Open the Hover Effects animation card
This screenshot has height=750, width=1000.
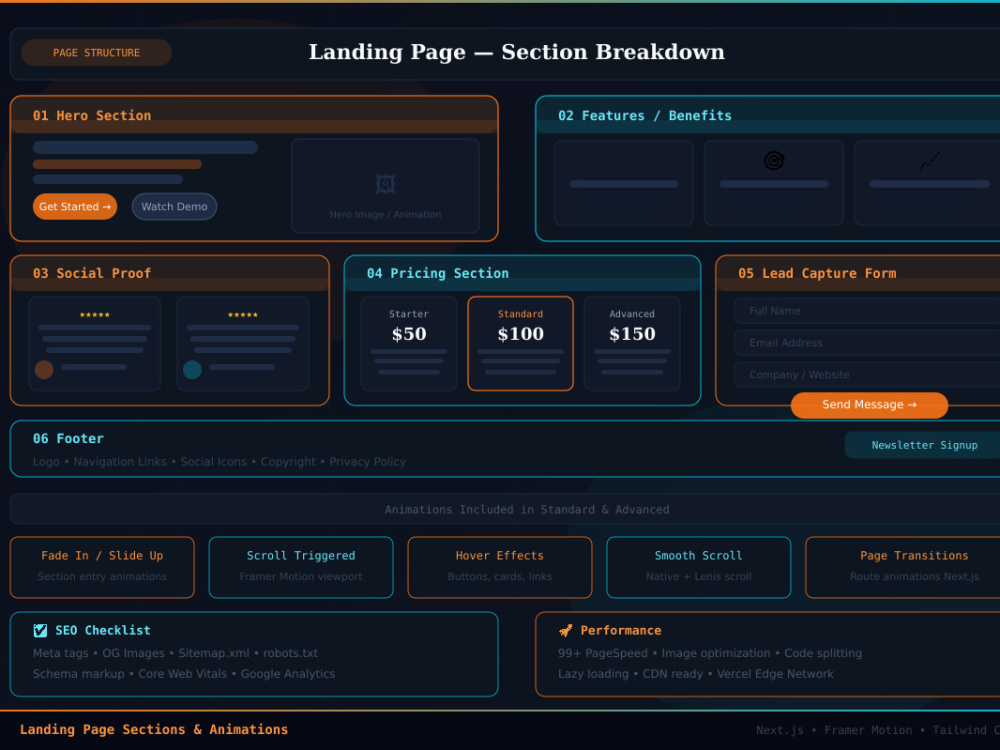pyautogui.click(x=500, y=568)
